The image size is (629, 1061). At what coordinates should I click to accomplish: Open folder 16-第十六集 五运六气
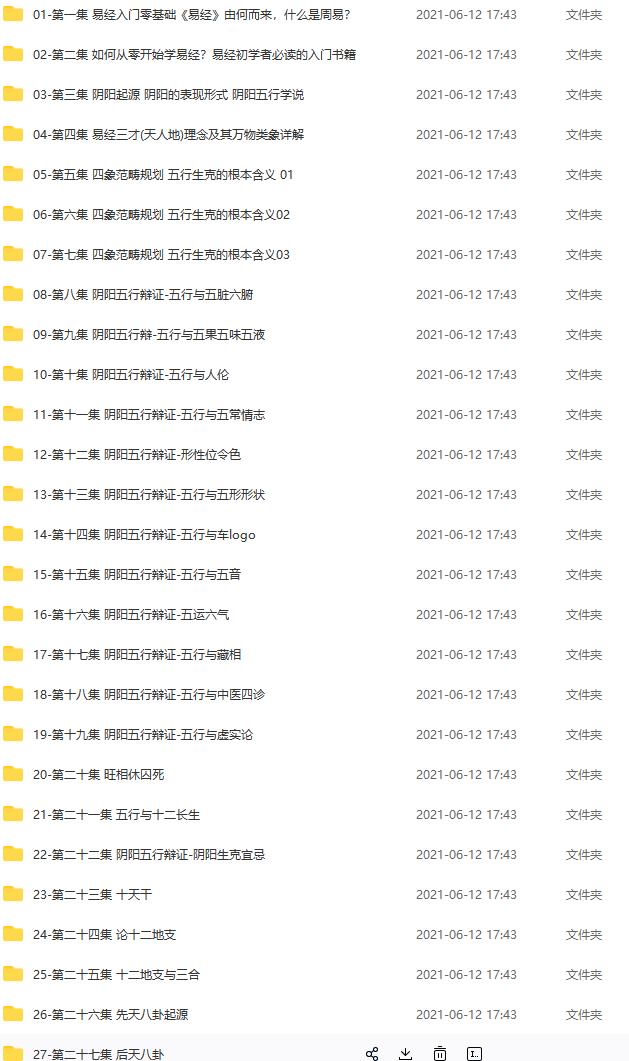pos(131,614)
